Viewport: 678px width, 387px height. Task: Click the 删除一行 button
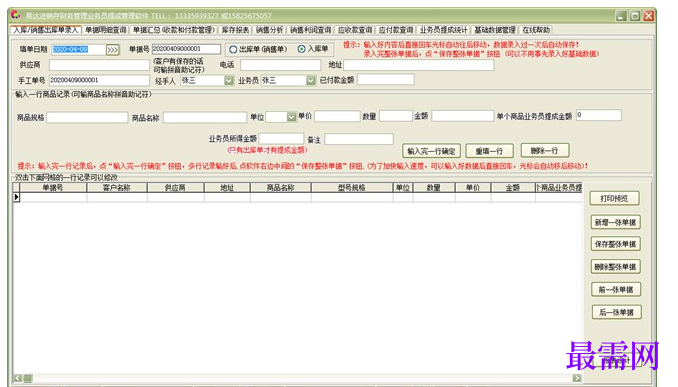click(545, 150)
